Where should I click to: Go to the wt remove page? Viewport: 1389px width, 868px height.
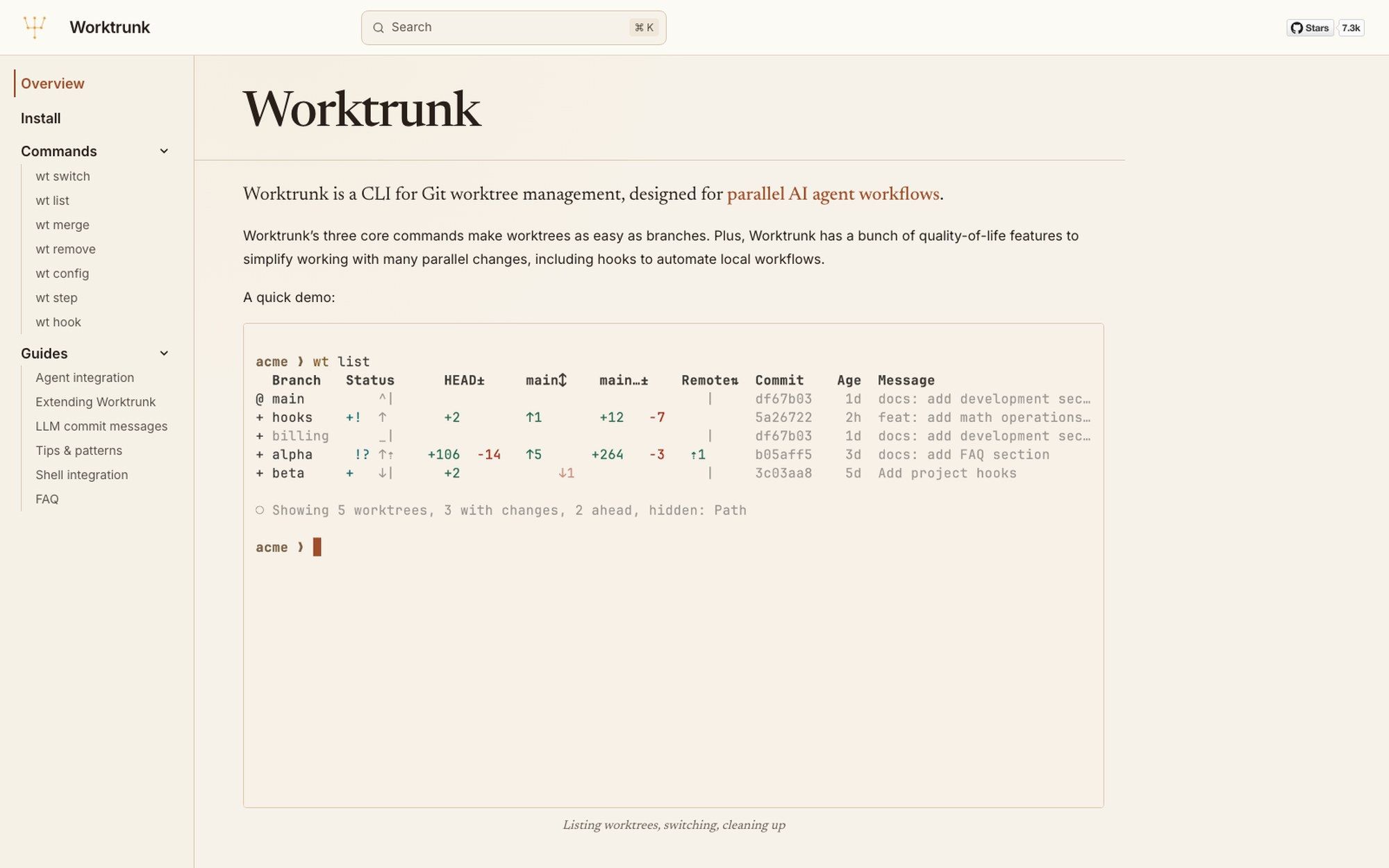coord(66,249)
